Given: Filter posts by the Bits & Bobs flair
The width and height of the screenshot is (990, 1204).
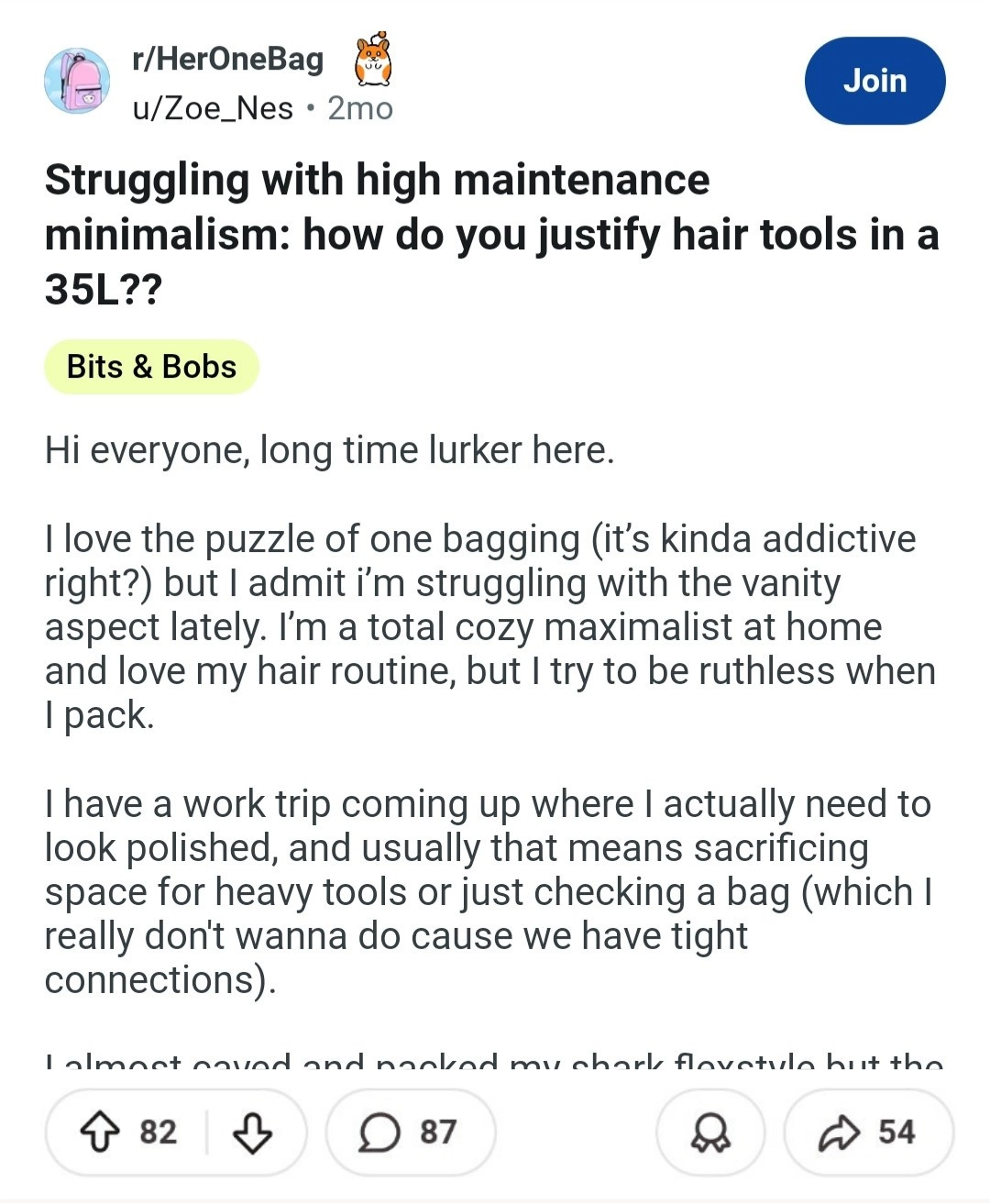Looking at the screenshot, I should click(151, 366).
